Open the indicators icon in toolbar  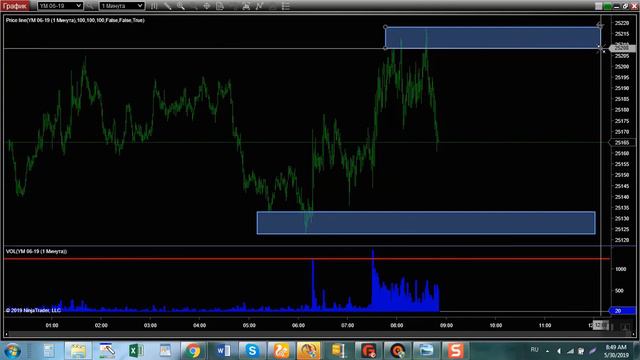tap(259, 6)
